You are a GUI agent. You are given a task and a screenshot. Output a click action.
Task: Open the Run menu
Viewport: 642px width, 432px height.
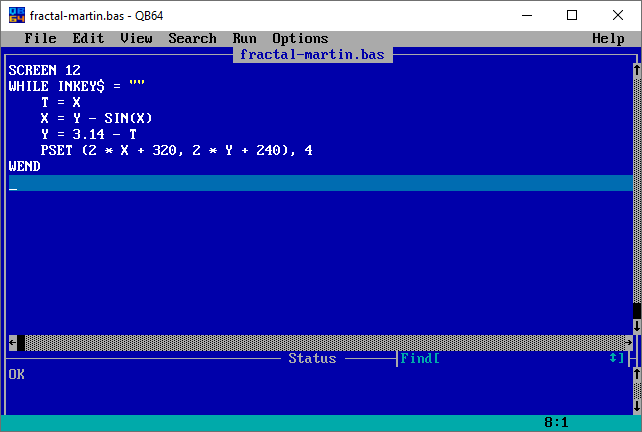244,38
